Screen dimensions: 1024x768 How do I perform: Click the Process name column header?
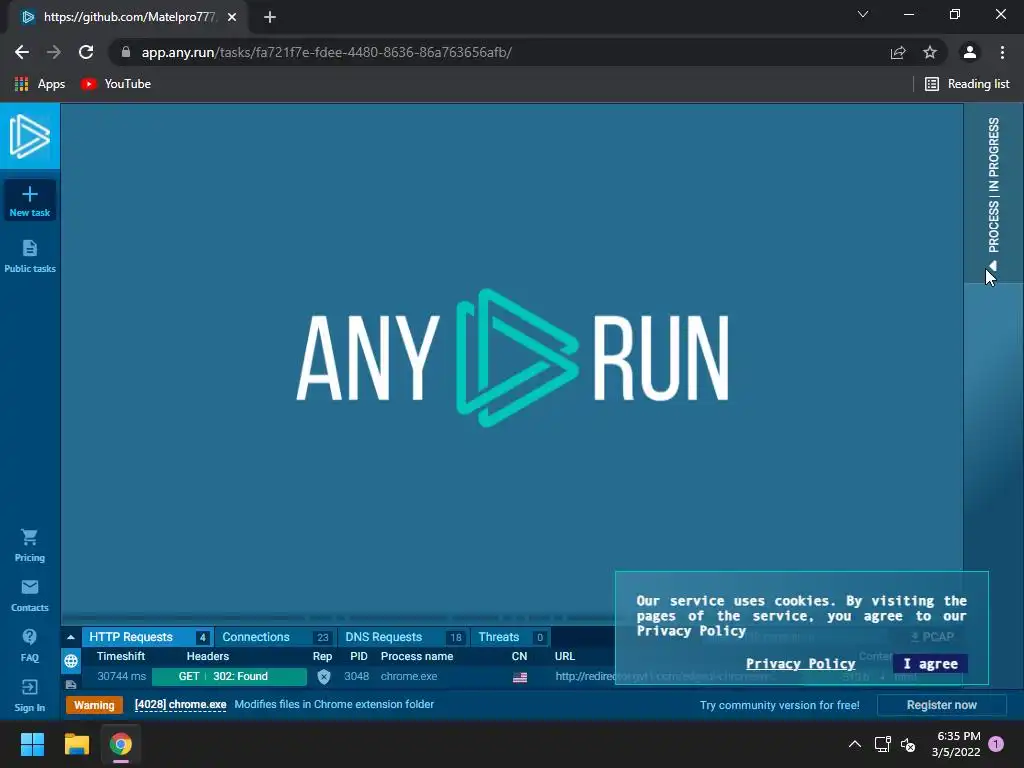[417, 656]
